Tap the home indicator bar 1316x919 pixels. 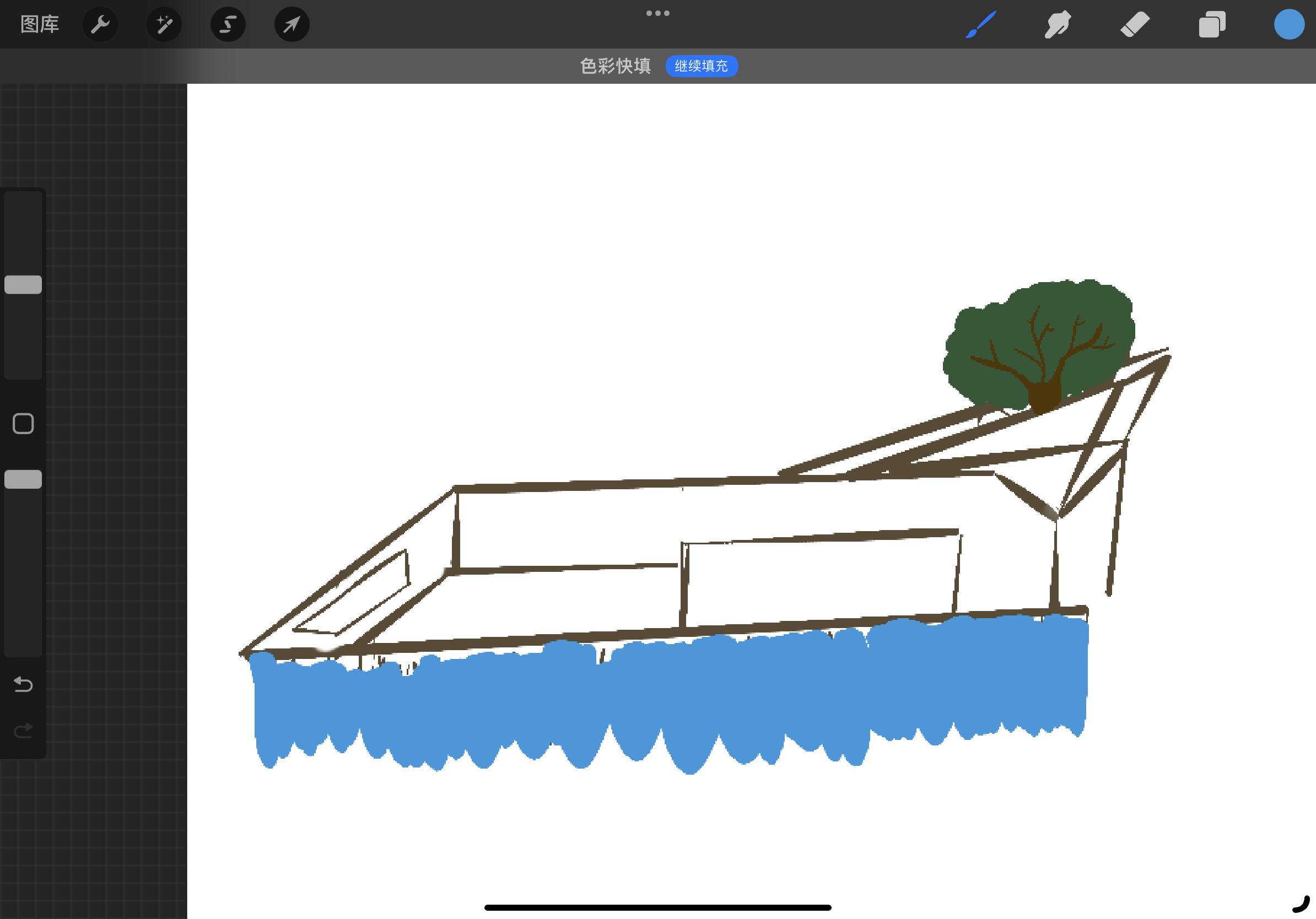click(x=658, y=907)
